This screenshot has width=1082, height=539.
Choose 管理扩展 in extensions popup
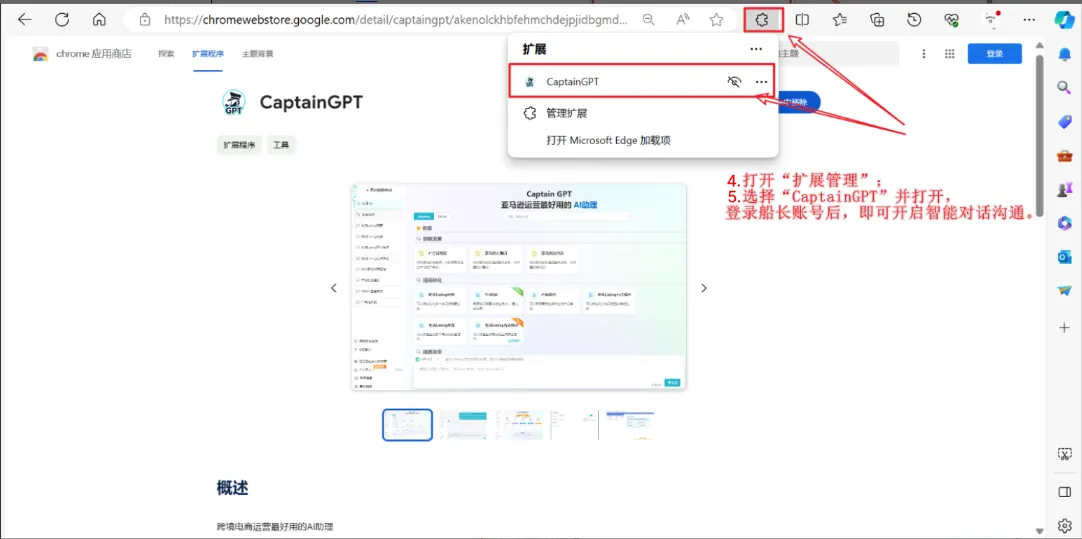coord(643,113)
